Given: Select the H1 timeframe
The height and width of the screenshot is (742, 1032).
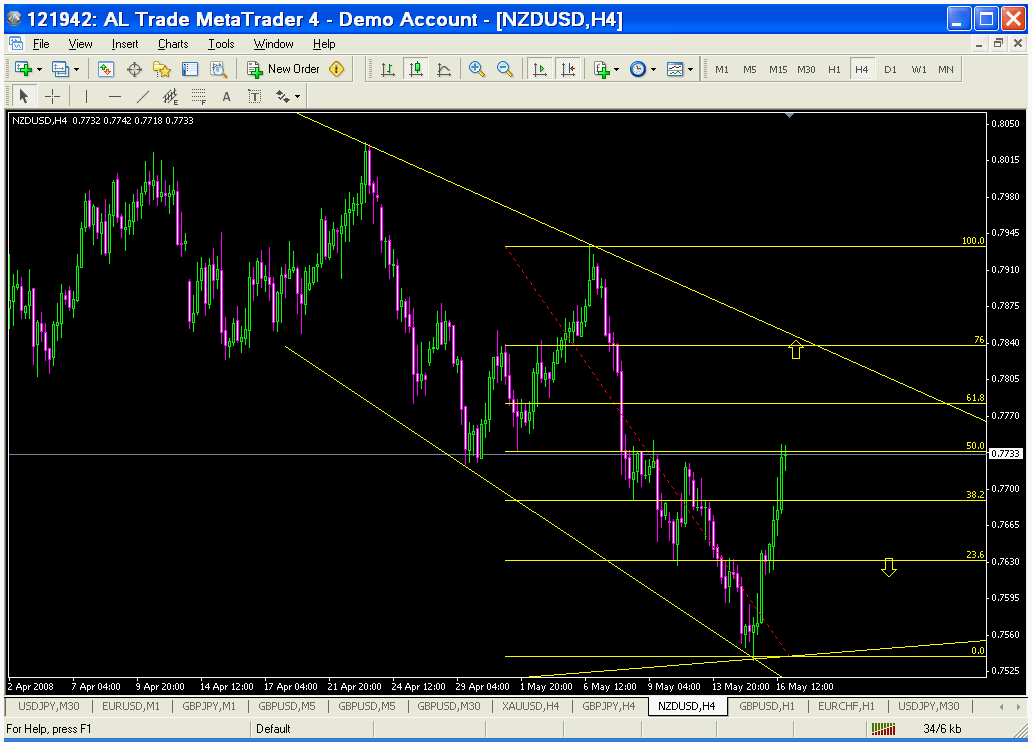Looking at the screenshot, I should [835, 69].
